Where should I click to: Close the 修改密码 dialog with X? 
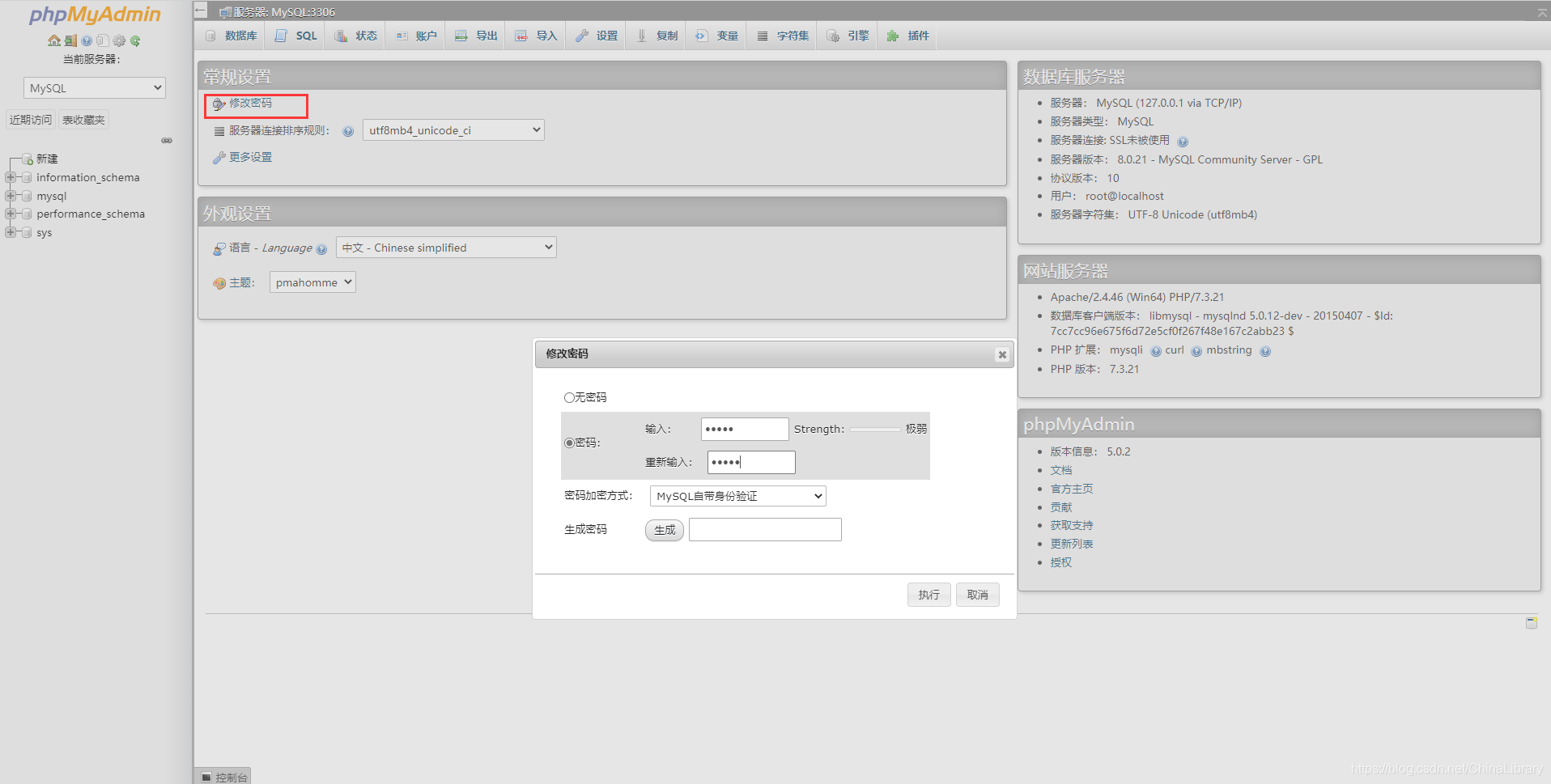coord(1002,354)
